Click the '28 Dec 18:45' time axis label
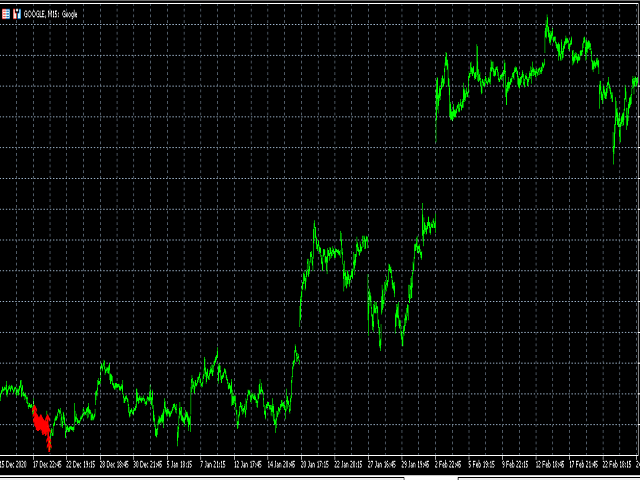The image size is (640, 480). pos(114,464)
